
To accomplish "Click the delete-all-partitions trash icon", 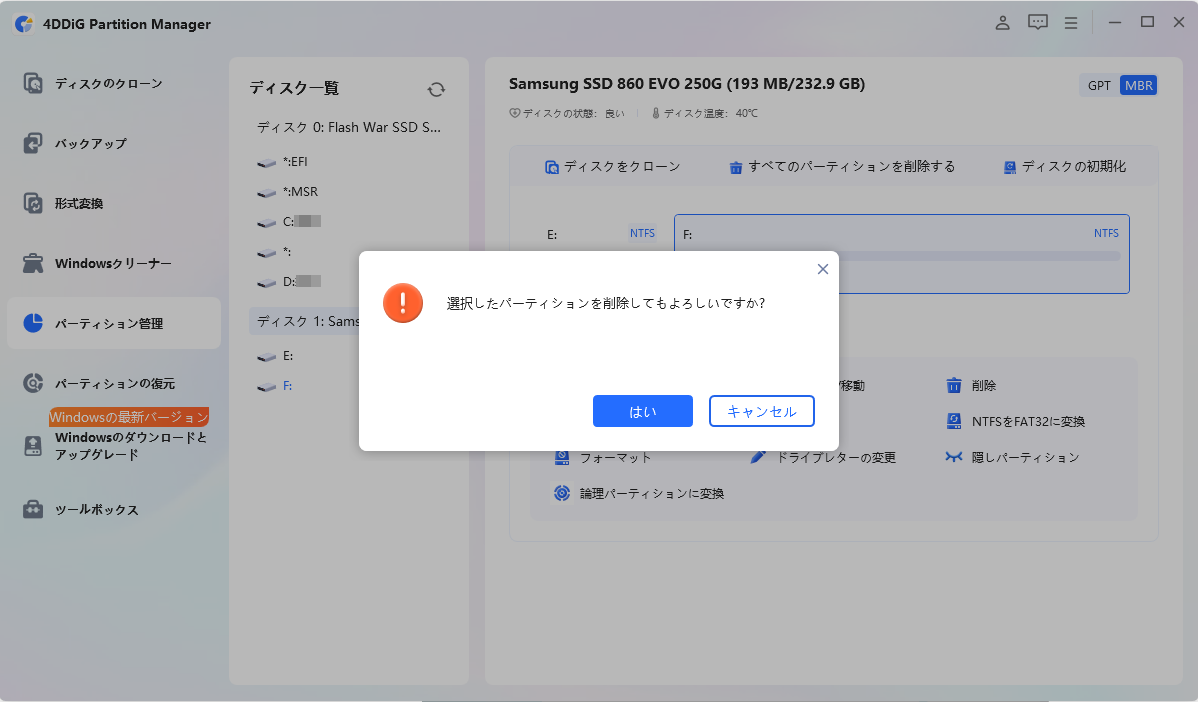I will tap(736, 167).
